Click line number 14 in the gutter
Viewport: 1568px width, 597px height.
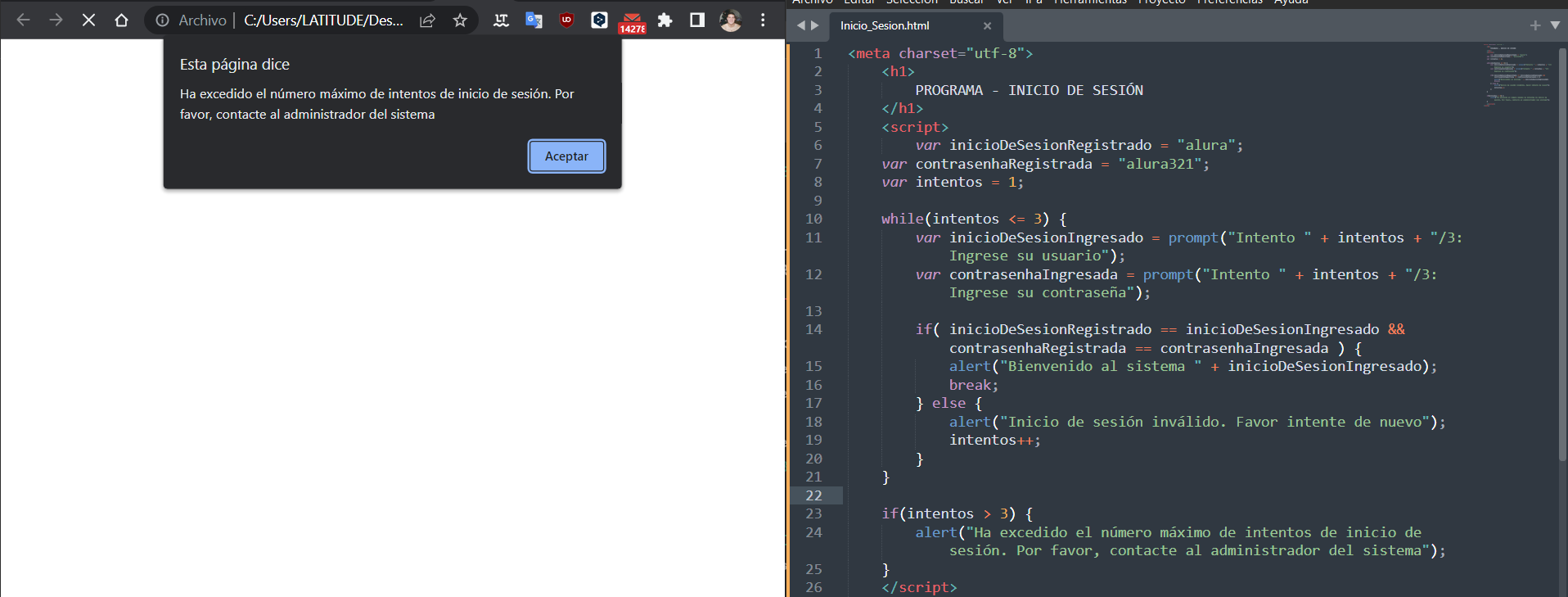[x=813, y=329]
